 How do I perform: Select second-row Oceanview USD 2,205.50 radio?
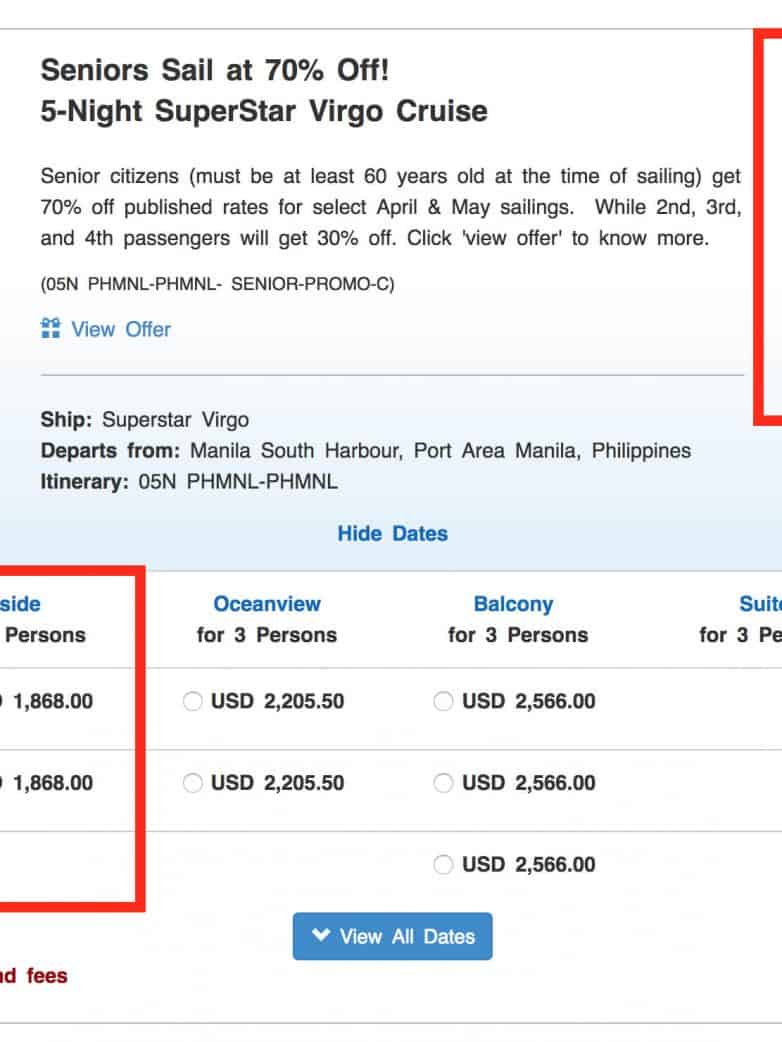tap(193, 783)
